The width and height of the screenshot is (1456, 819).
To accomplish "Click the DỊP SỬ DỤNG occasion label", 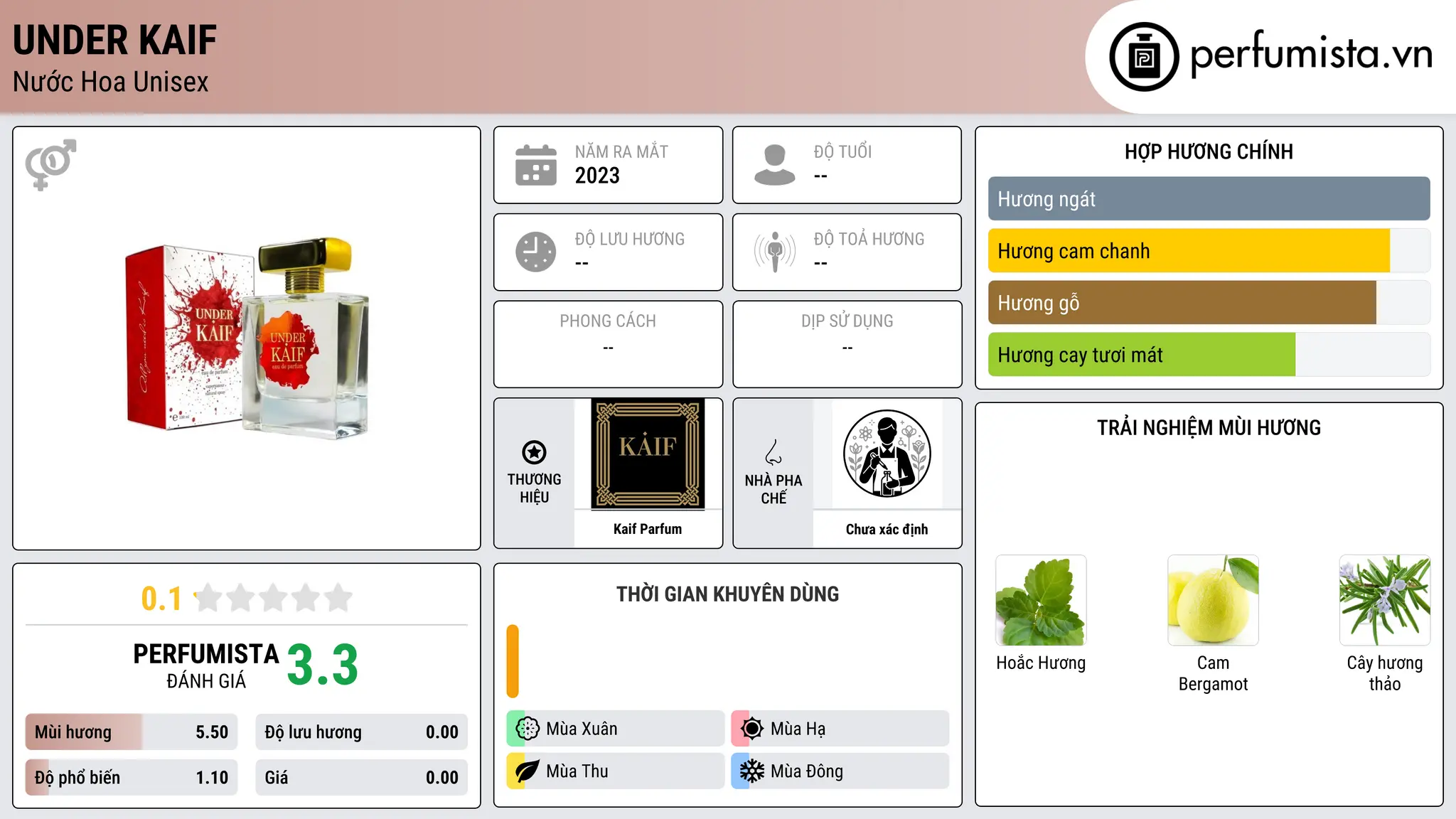I will tap(847, 321).
